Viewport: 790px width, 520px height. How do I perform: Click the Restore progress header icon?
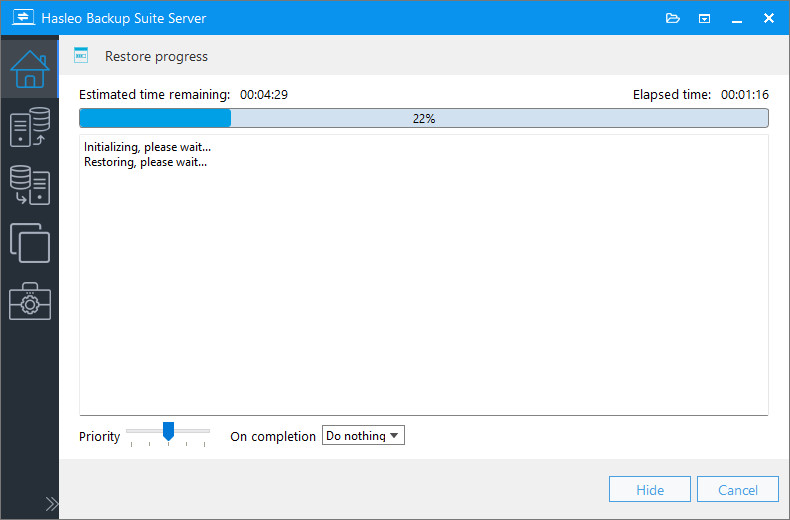[82, 56]
